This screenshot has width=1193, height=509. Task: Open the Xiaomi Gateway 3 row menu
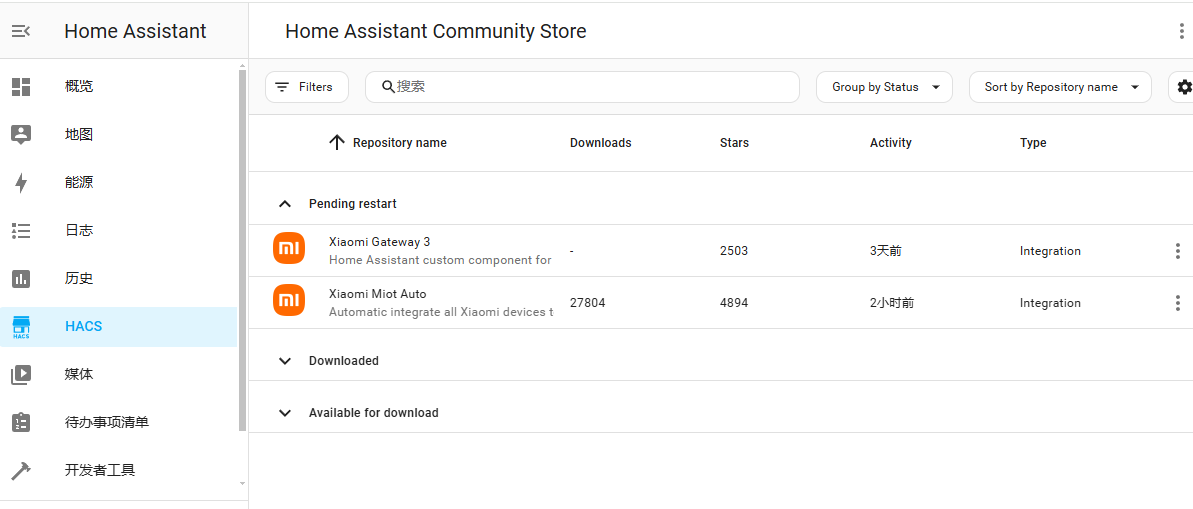pyautogui.click(x=1177, y=251)
